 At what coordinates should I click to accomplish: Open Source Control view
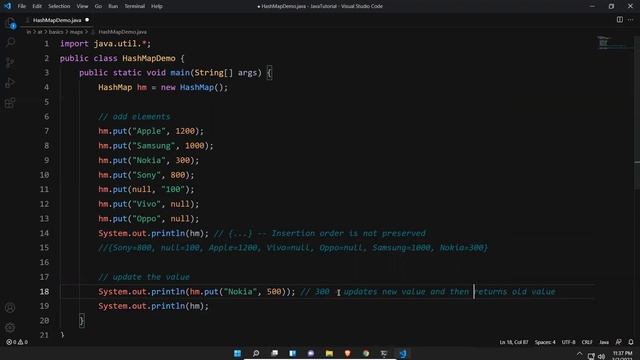click(x=10, y=62)
